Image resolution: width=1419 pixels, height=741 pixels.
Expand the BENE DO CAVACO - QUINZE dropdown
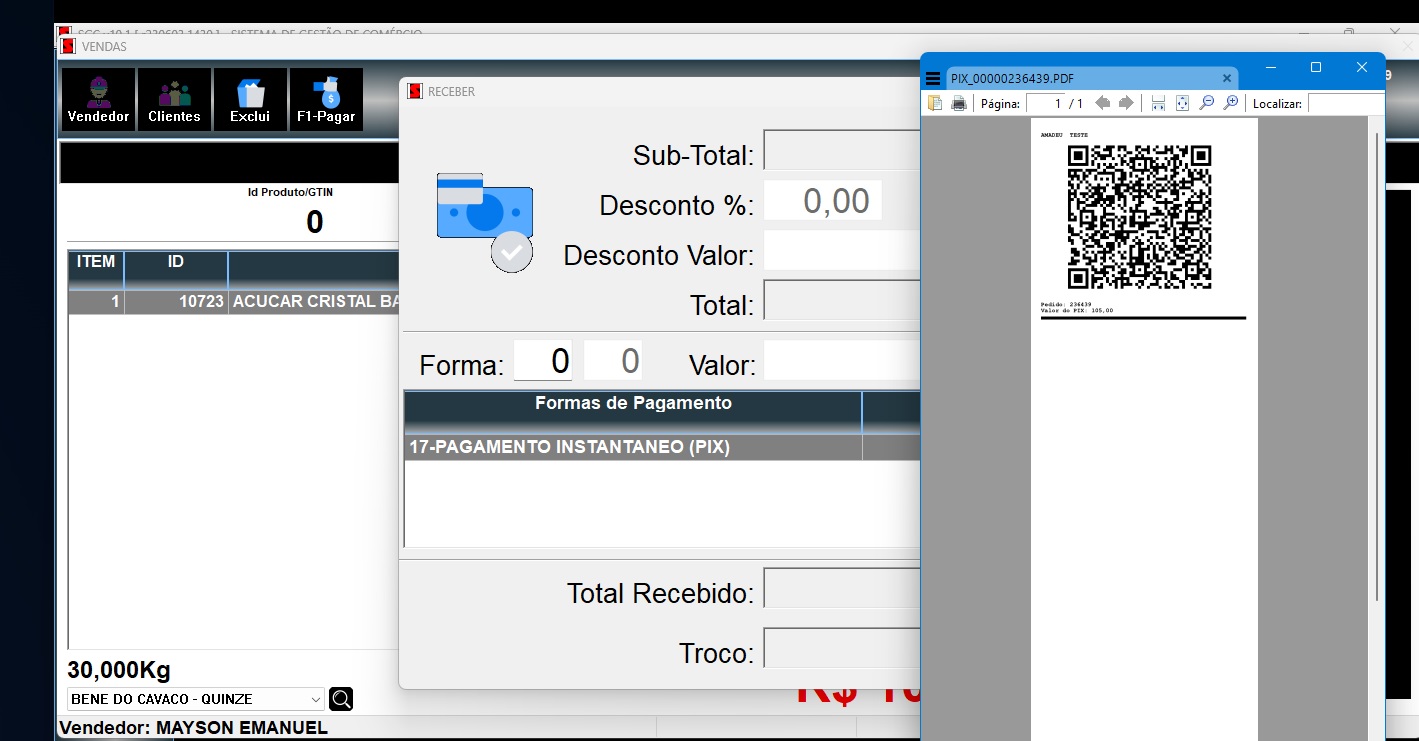click(x=316, y=699)
